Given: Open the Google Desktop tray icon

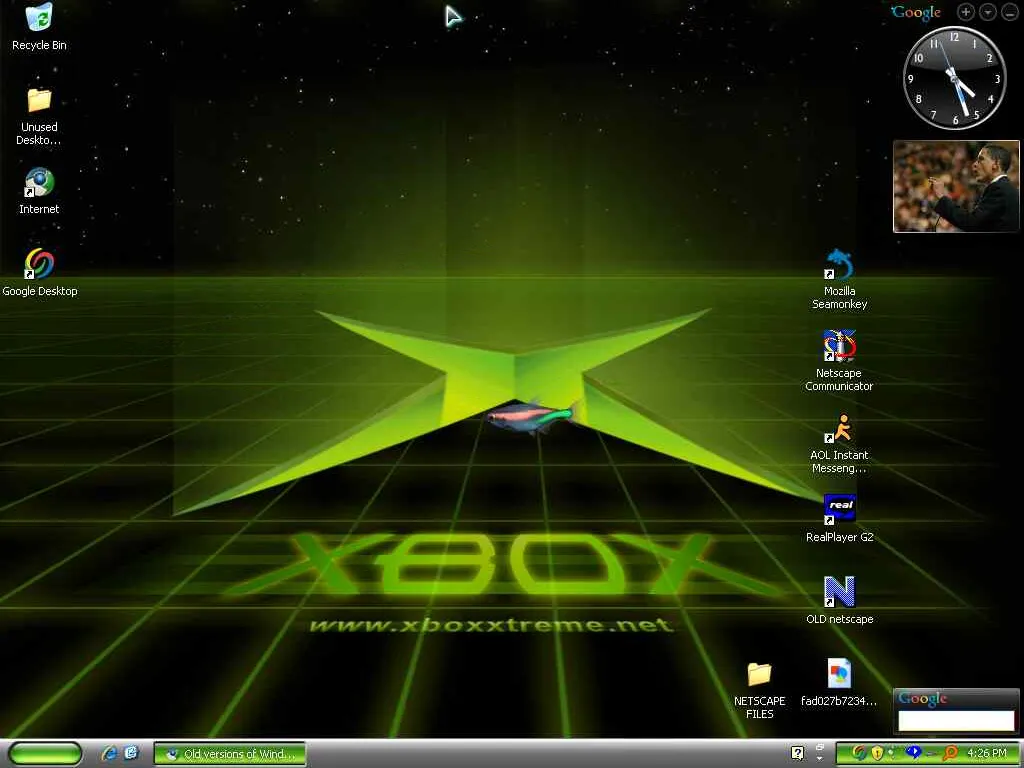Looking at the screenshot, I should tap(860, 753).
